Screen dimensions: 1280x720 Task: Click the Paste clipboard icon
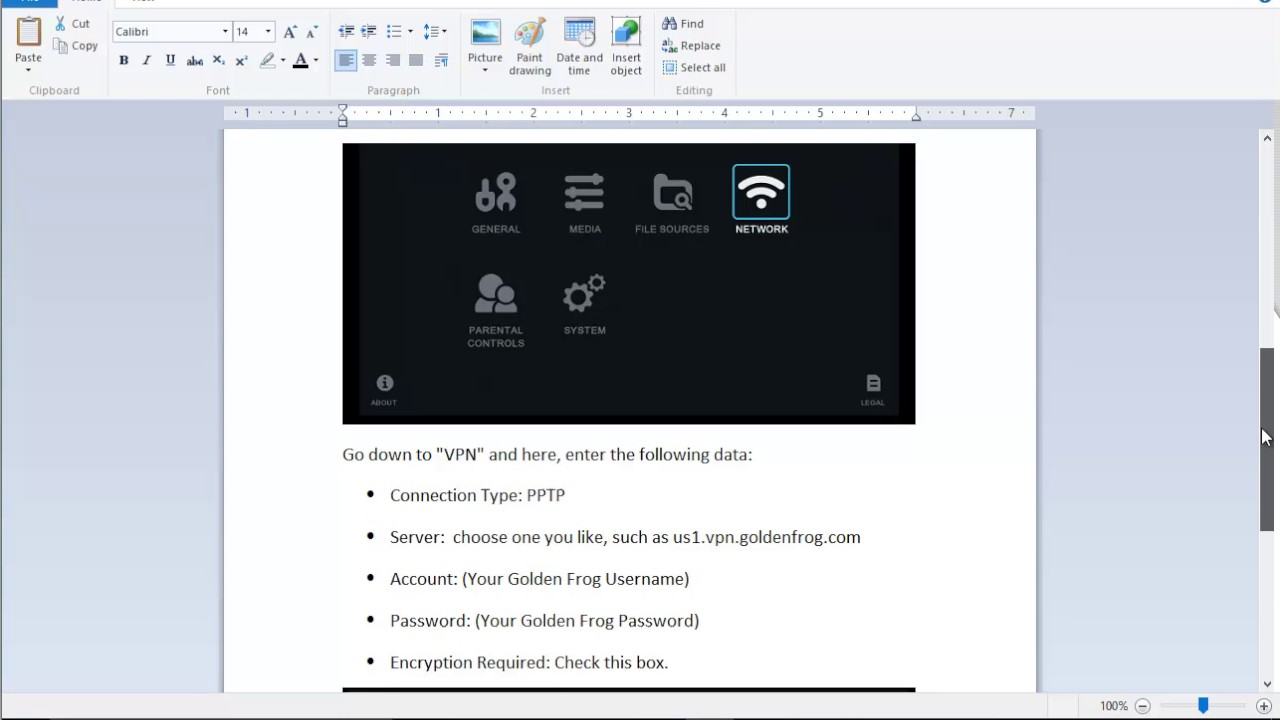[28, 32]
